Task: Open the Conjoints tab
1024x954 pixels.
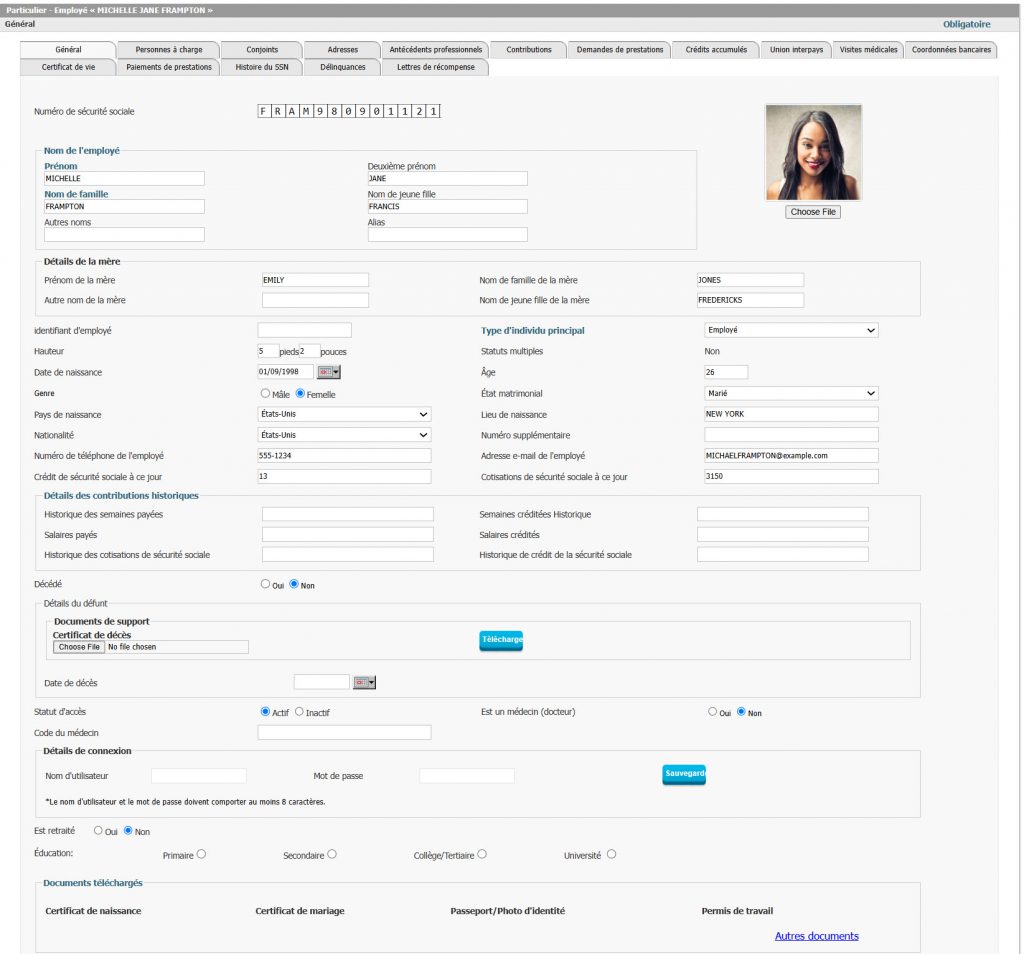Action: (x=262, y=50)
